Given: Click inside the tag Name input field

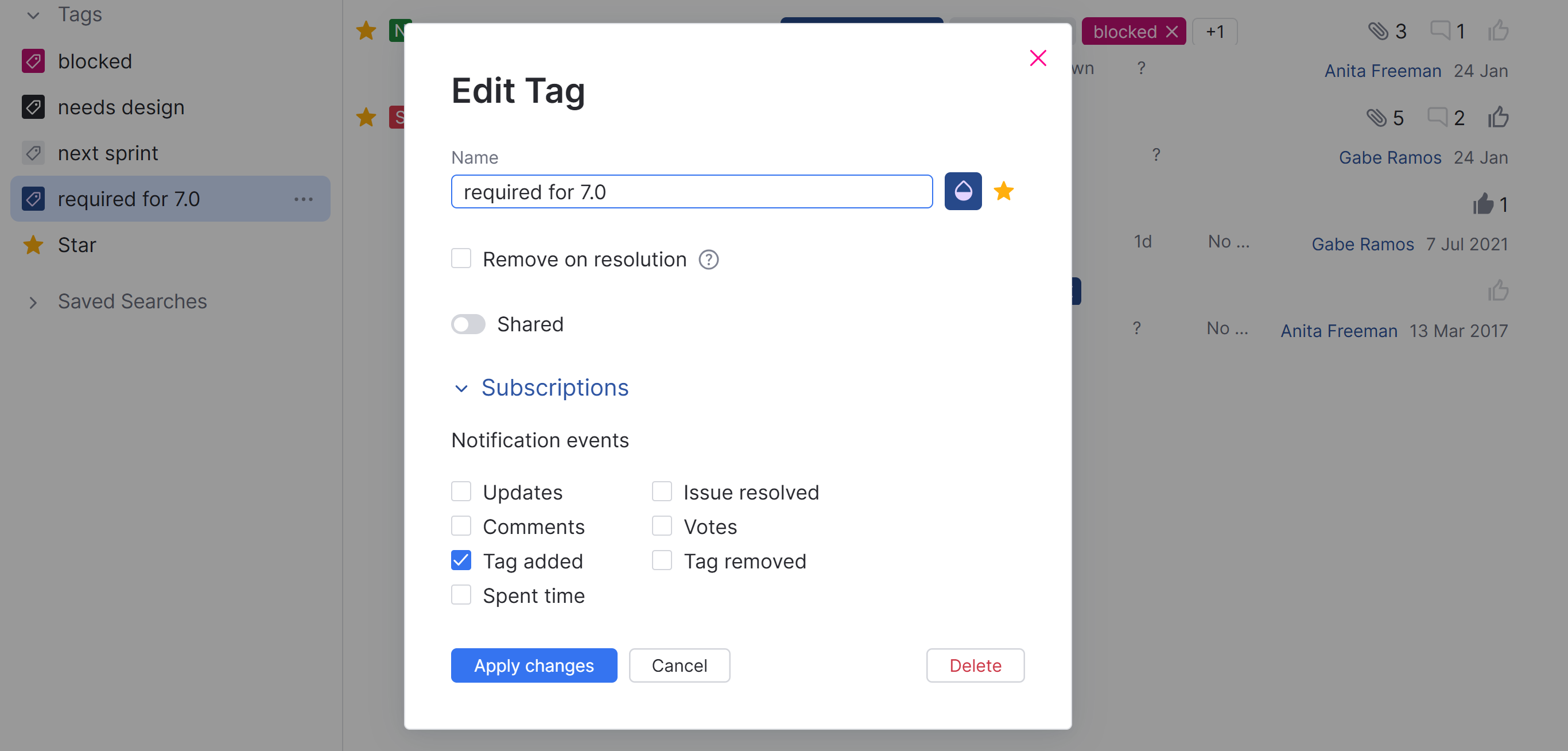Looking at the screenshot, I should coord(692,191).
